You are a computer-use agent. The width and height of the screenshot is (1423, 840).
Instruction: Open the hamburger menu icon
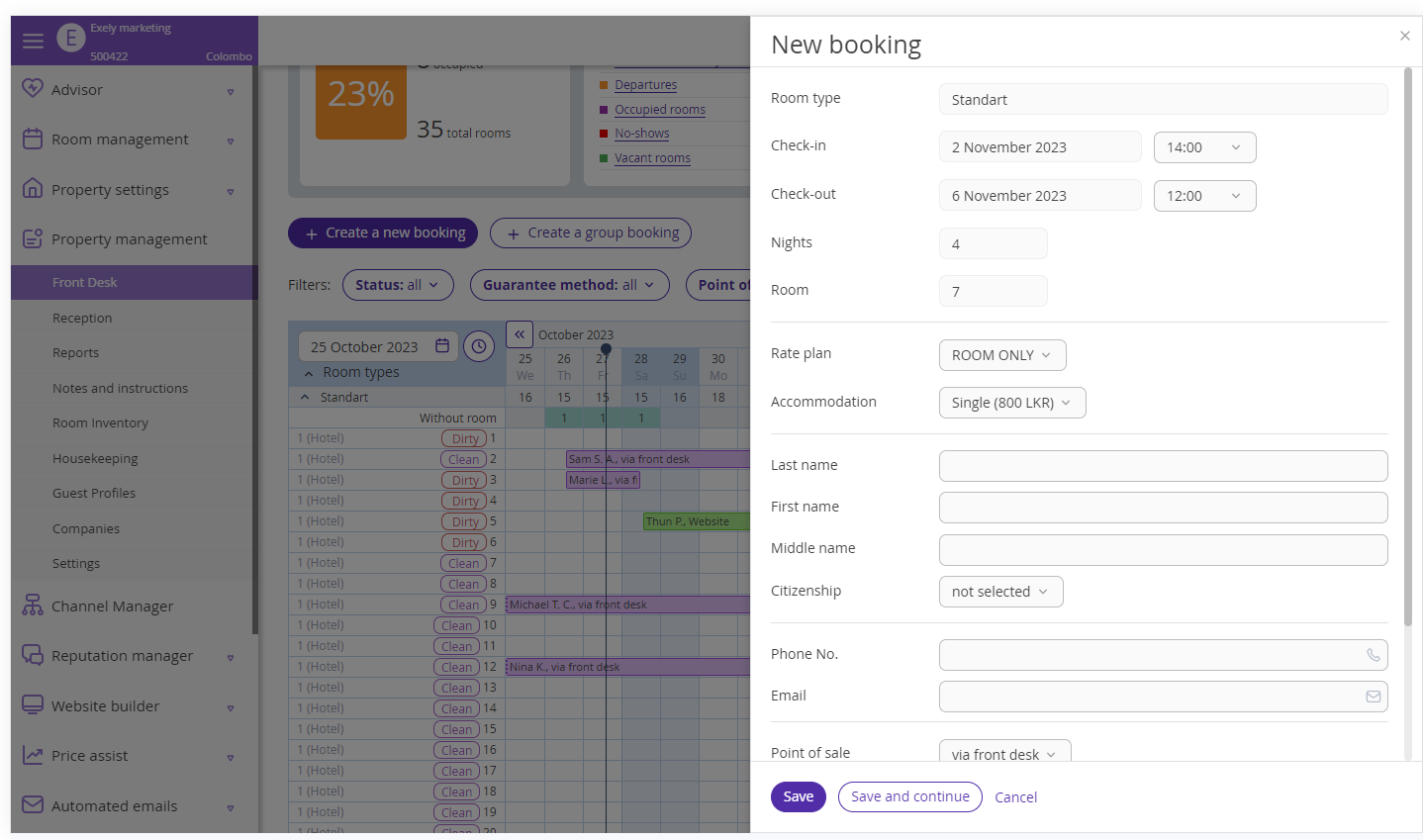33,41
